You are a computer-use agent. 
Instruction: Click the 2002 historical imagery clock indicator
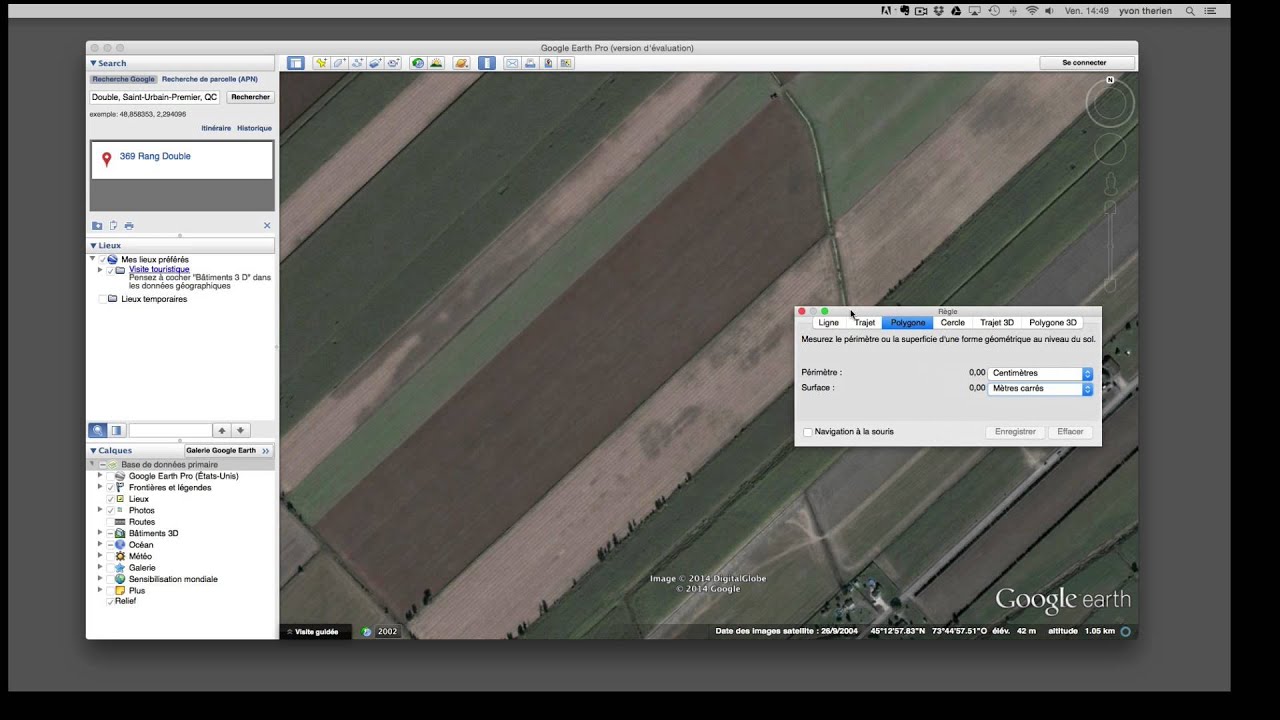point(380,632)
